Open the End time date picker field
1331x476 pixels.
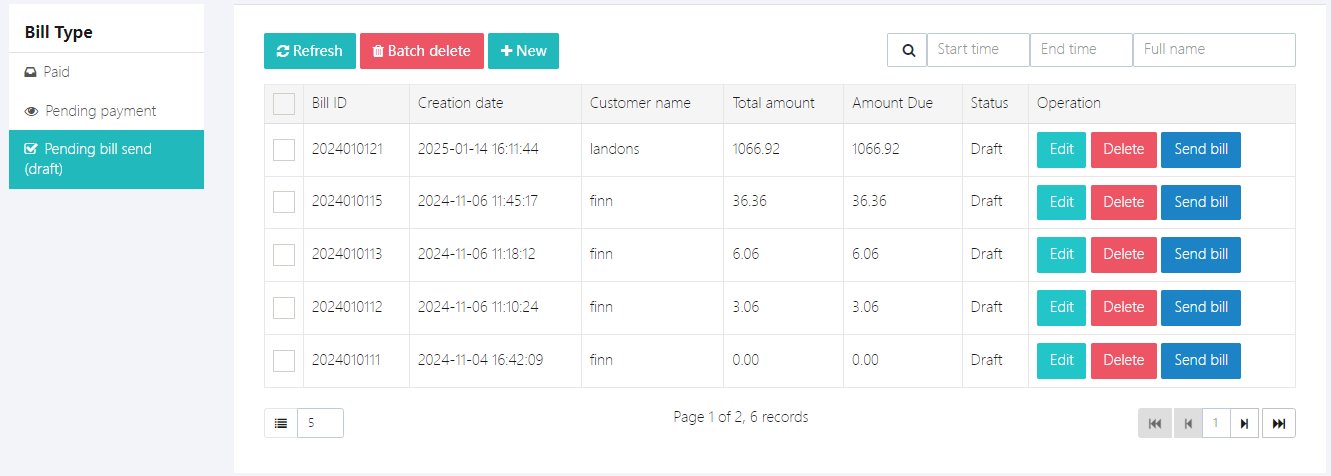coord(1080,50)
